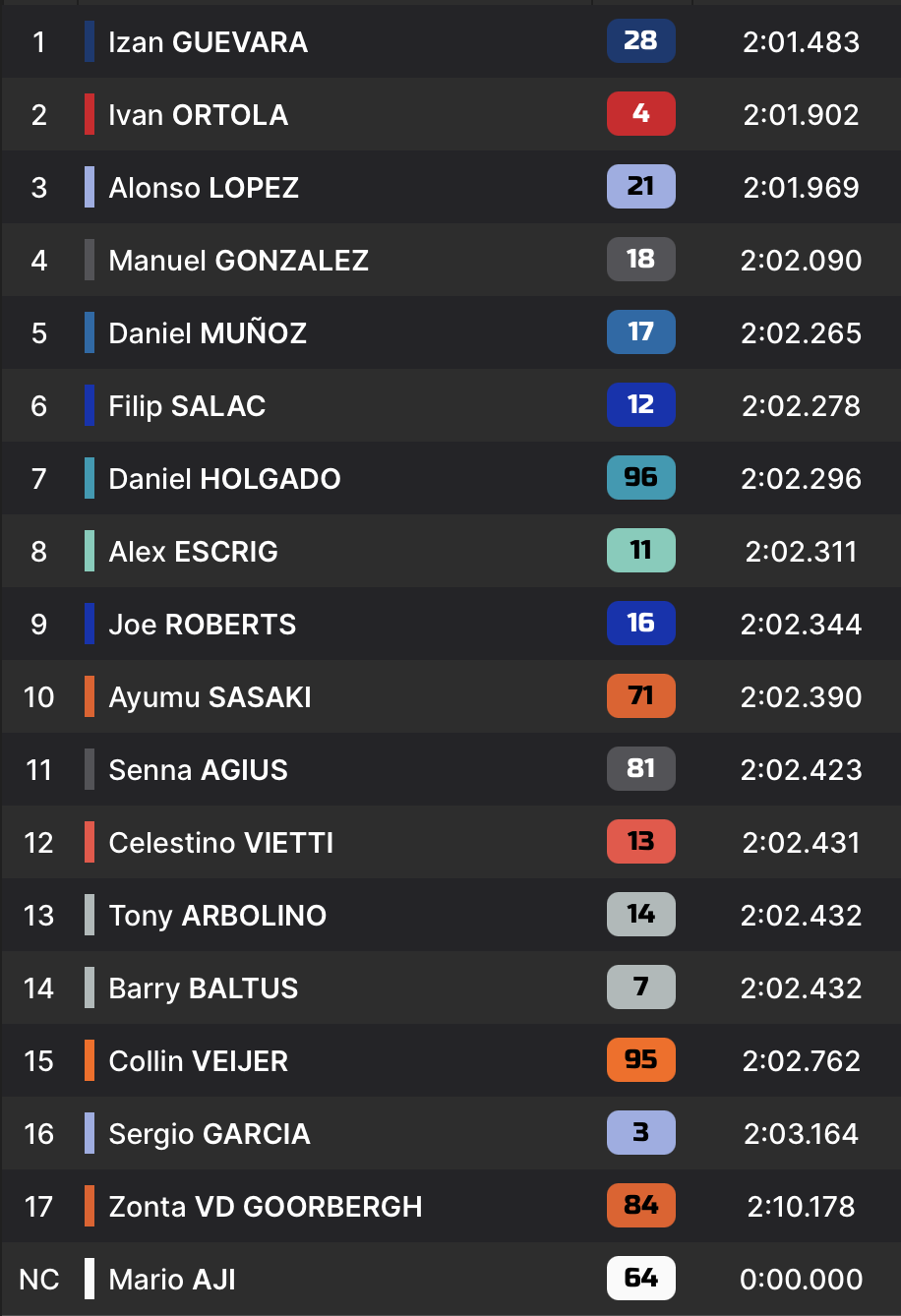The height and width of the screenshot is (1316, 901).
Task: Click the orange number 95 badge
Action: 640,1059
